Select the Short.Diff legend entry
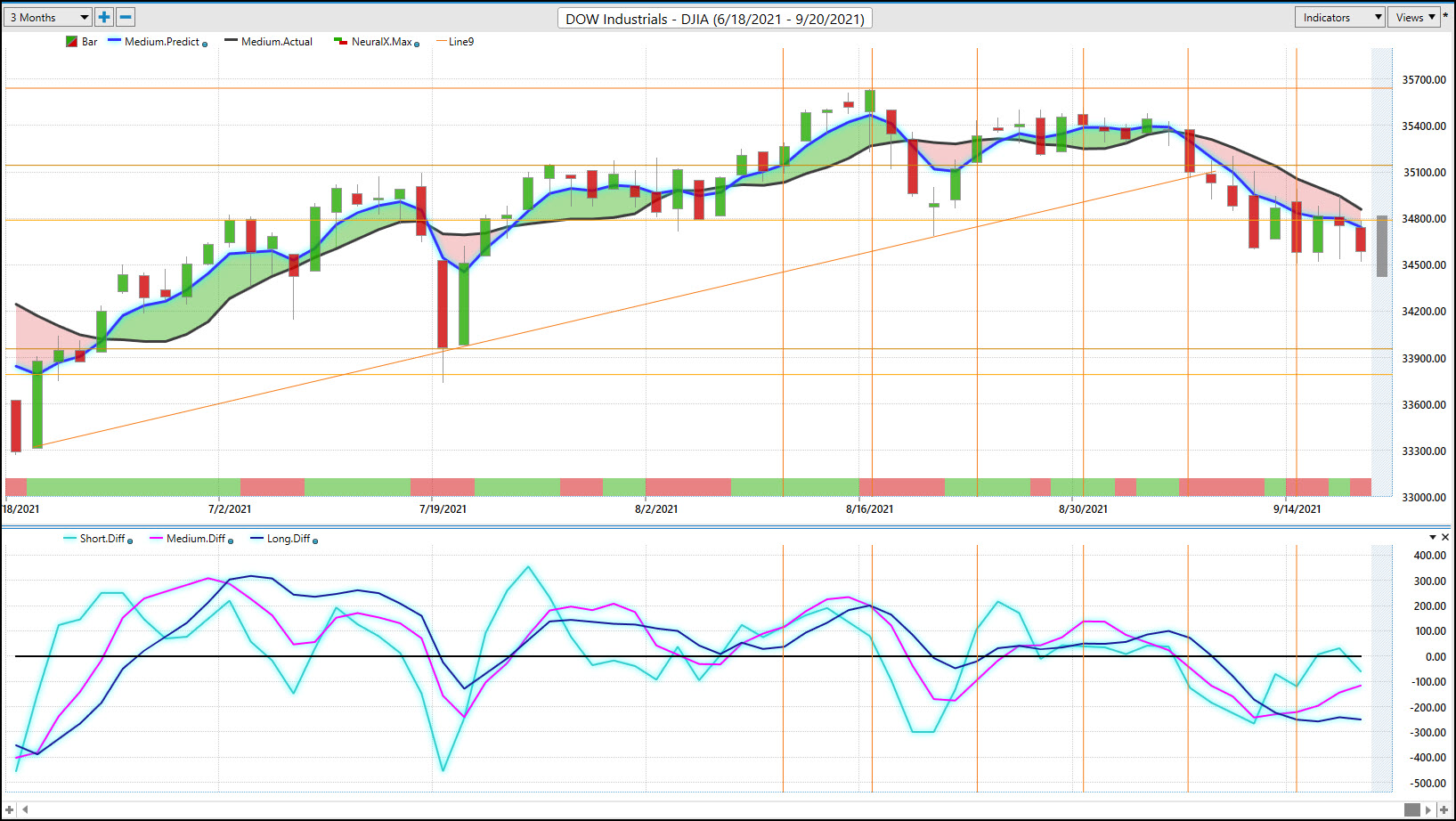Viewport: 1456px width, 821px height. tap(95, 539)
